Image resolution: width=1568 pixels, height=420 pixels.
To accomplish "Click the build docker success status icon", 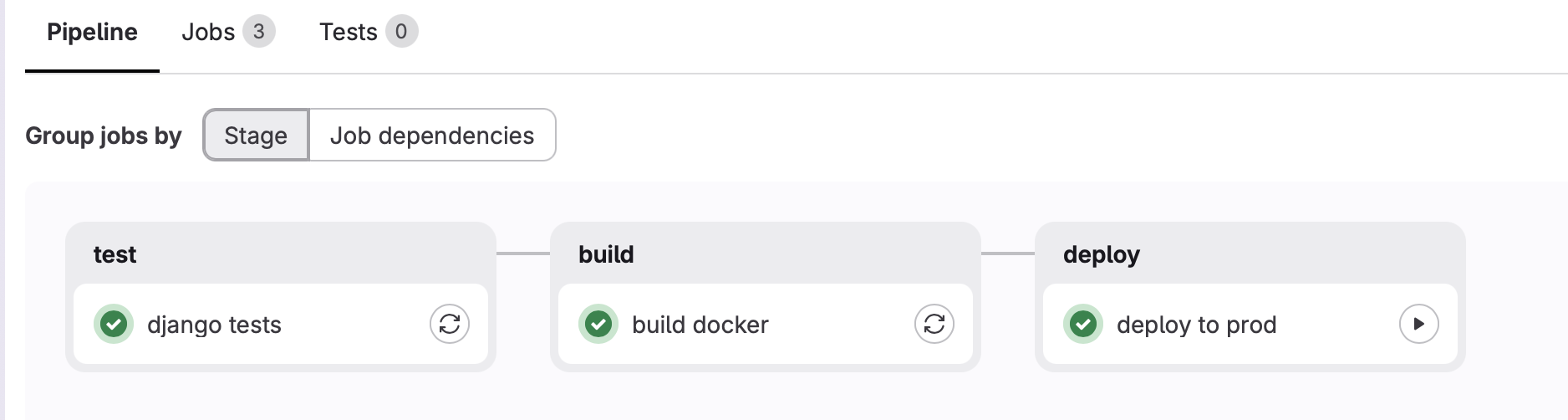I will [x=598, y=324].
